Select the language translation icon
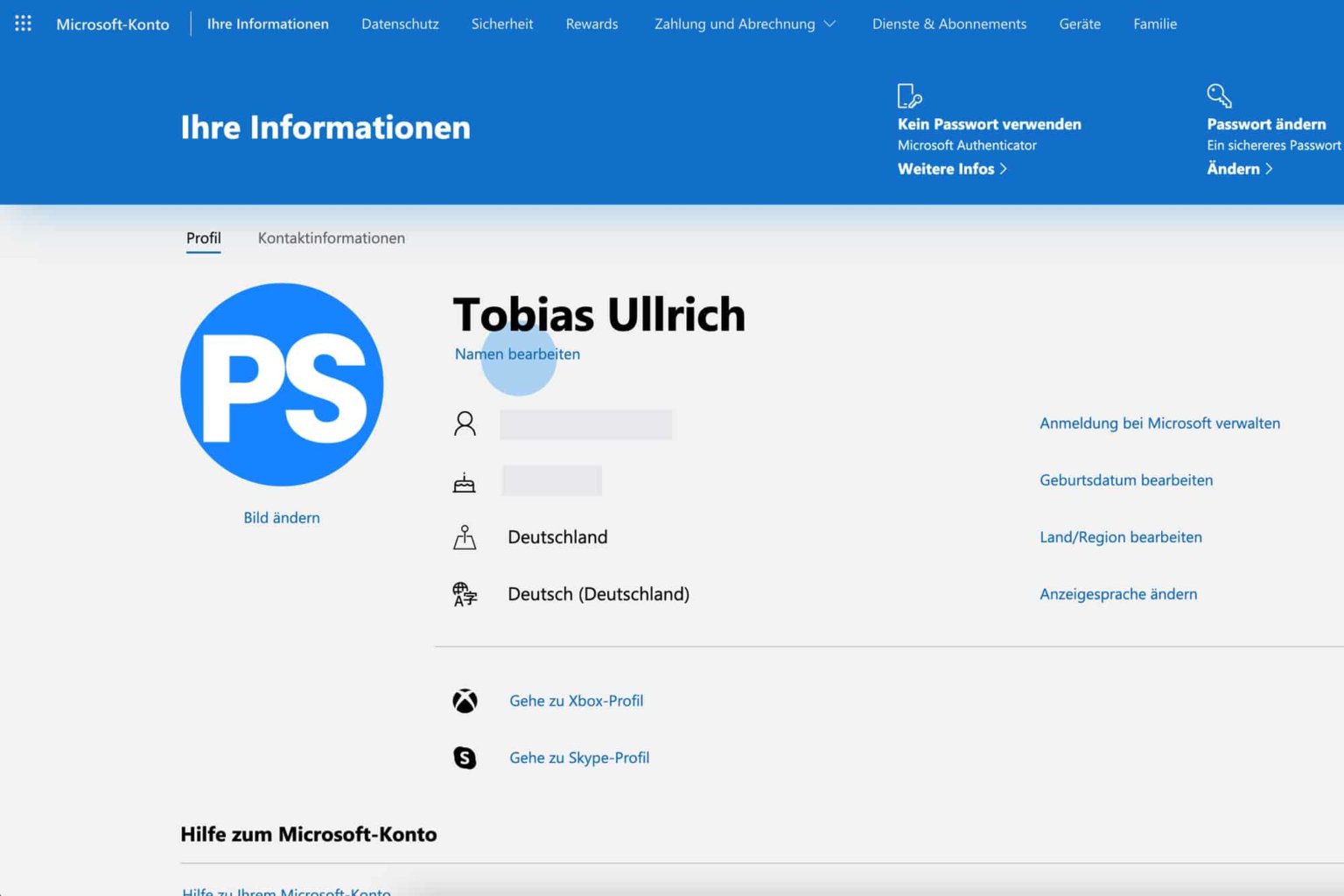The image size is (1344, 896). point(465,594)
